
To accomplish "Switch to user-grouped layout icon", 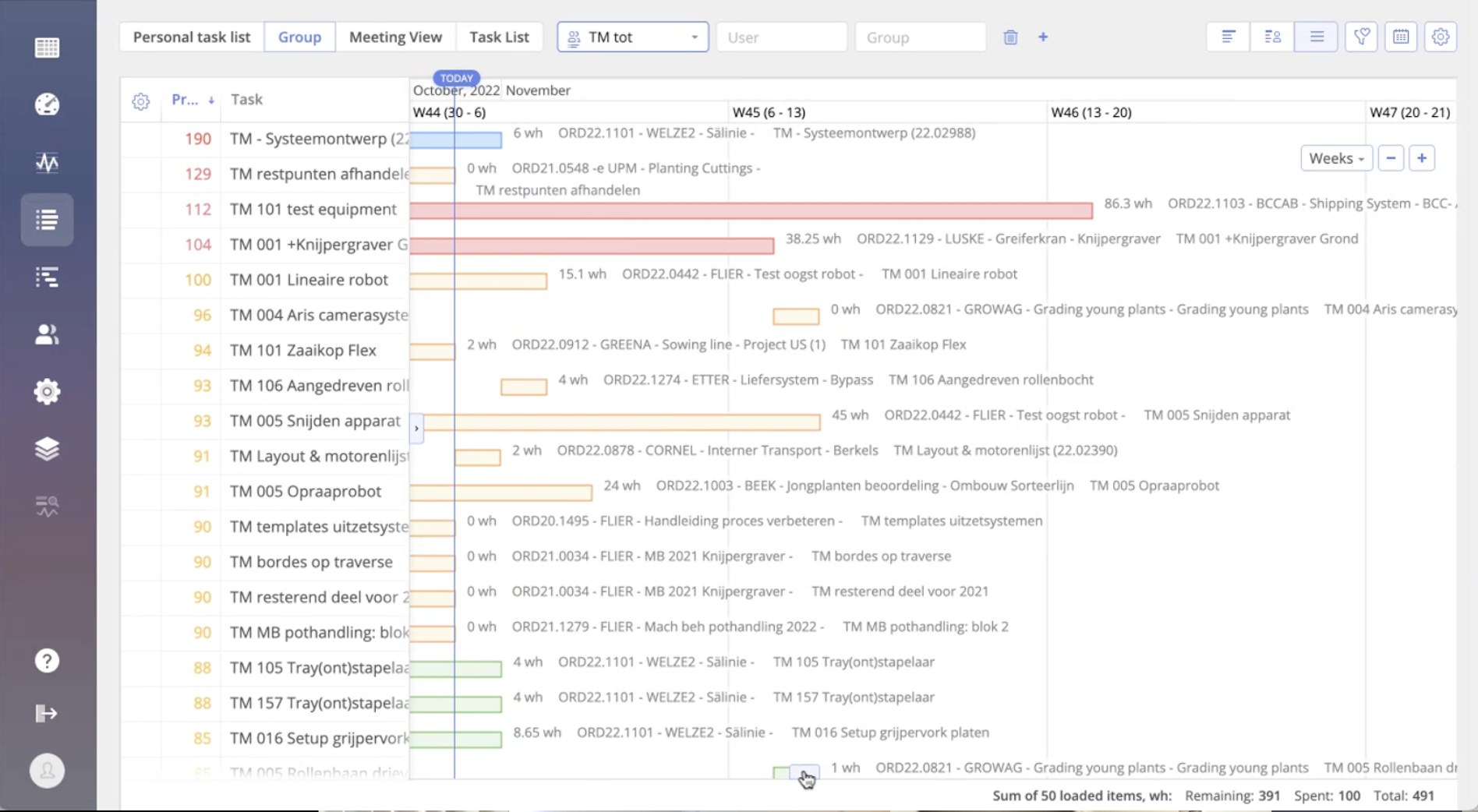I will click(x=1272, y=37).
